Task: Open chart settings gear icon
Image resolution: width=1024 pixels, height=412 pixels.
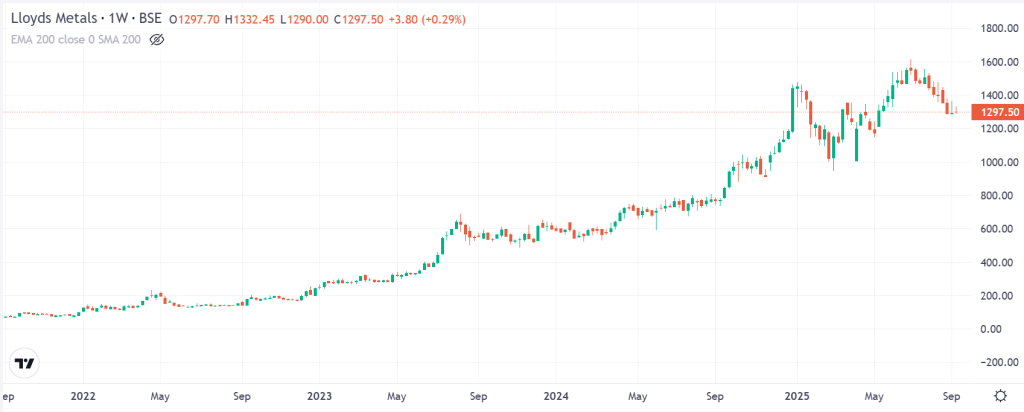Action: tap(1000, 396)
